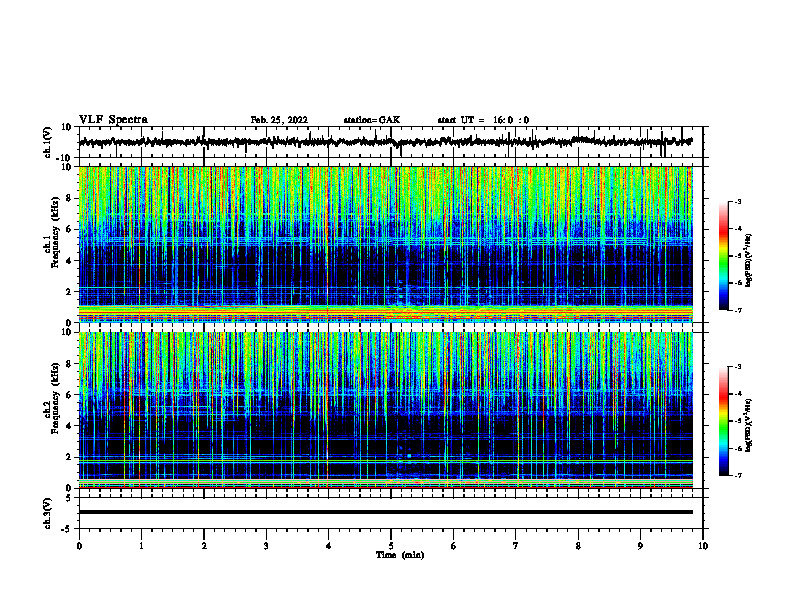Click the log(PSD) label beside ch.2 color bar
Image resolution: width=792 pixels, height=612 pixels.
tap(749, 425)
